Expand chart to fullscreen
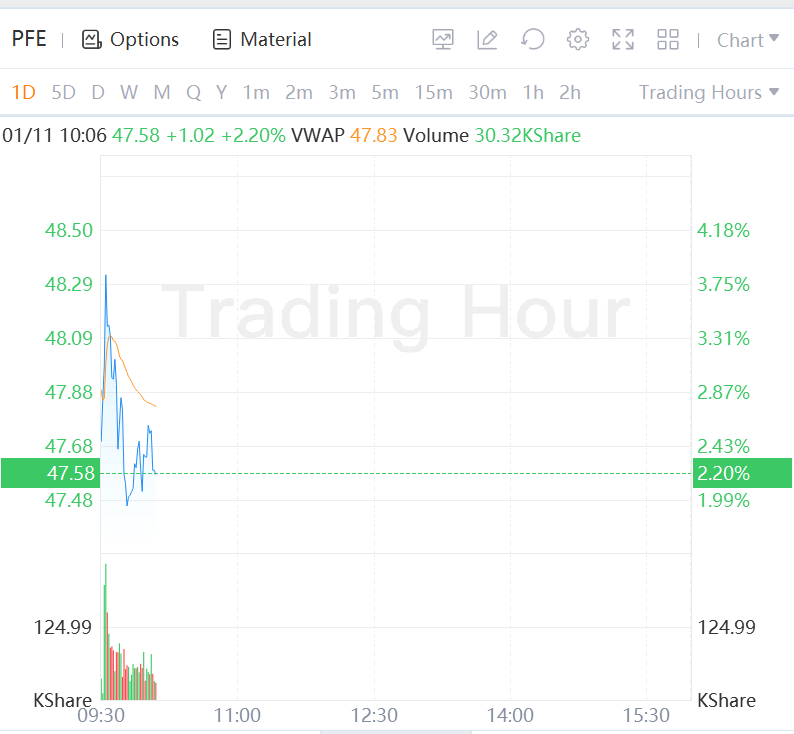Viewport: 794px width, 734px height. [623, 40]
